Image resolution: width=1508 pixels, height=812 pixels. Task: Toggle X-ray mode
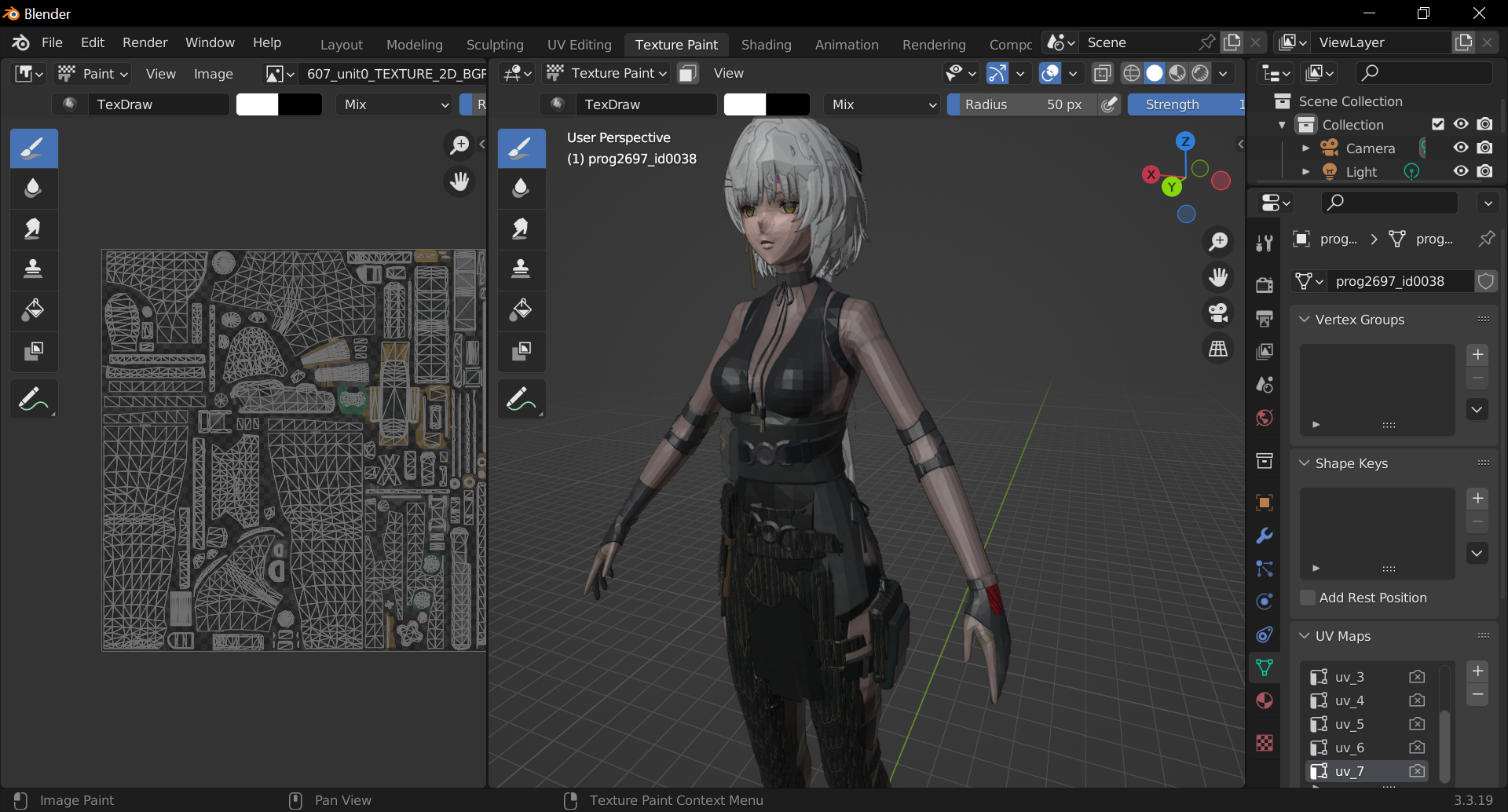[x=1103, y=73]
